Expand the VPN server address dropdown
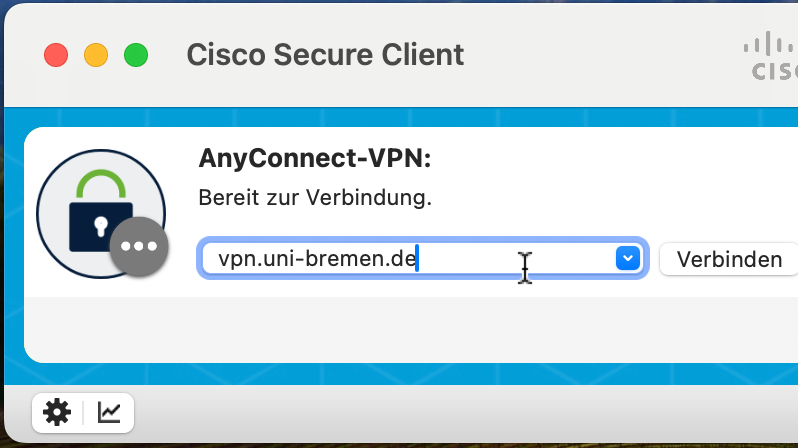The image size is (798, 448). [x=627, y=259]
